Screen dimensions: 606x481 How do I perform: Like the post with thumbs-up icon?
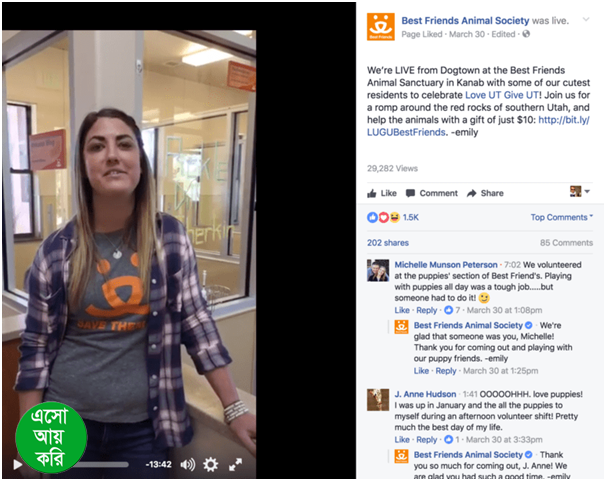(x=381, y=193)
